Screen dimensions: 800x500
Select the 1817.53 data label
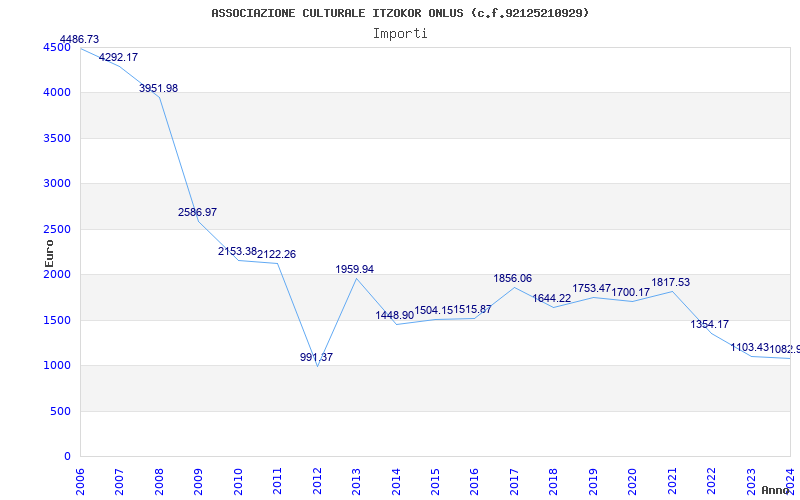pyautogui.click(x=671, y=282)
